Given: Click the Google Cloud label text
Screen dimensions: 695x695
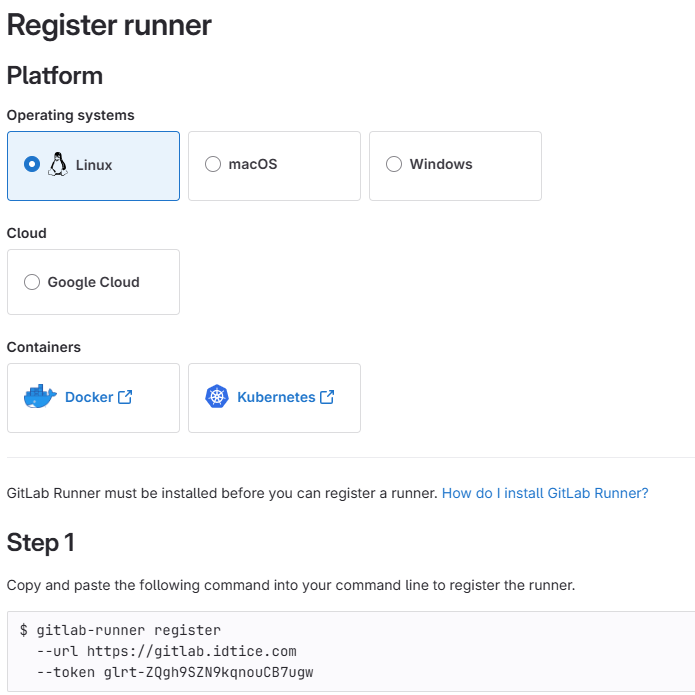Looking at the screenshot, I should click(93, 283).
